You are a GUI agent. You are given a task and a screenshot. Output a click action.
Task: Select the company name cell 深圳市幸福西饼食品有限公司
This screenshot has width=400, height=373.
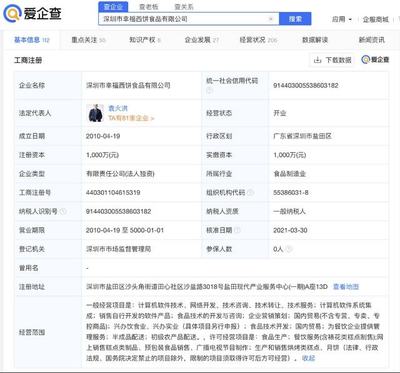point(128,85)
